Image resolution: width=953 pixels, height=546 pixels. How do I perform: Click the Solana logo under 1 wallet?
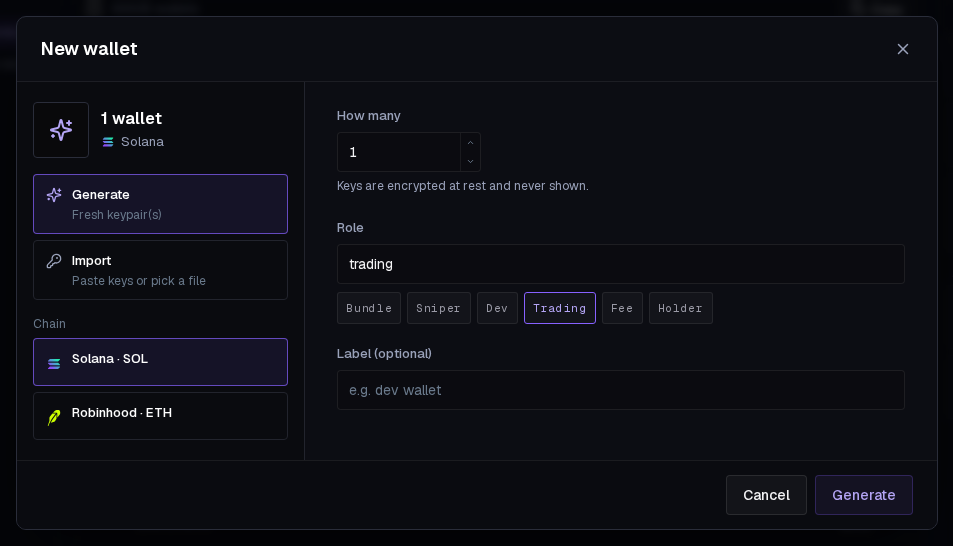coord(108,142)
